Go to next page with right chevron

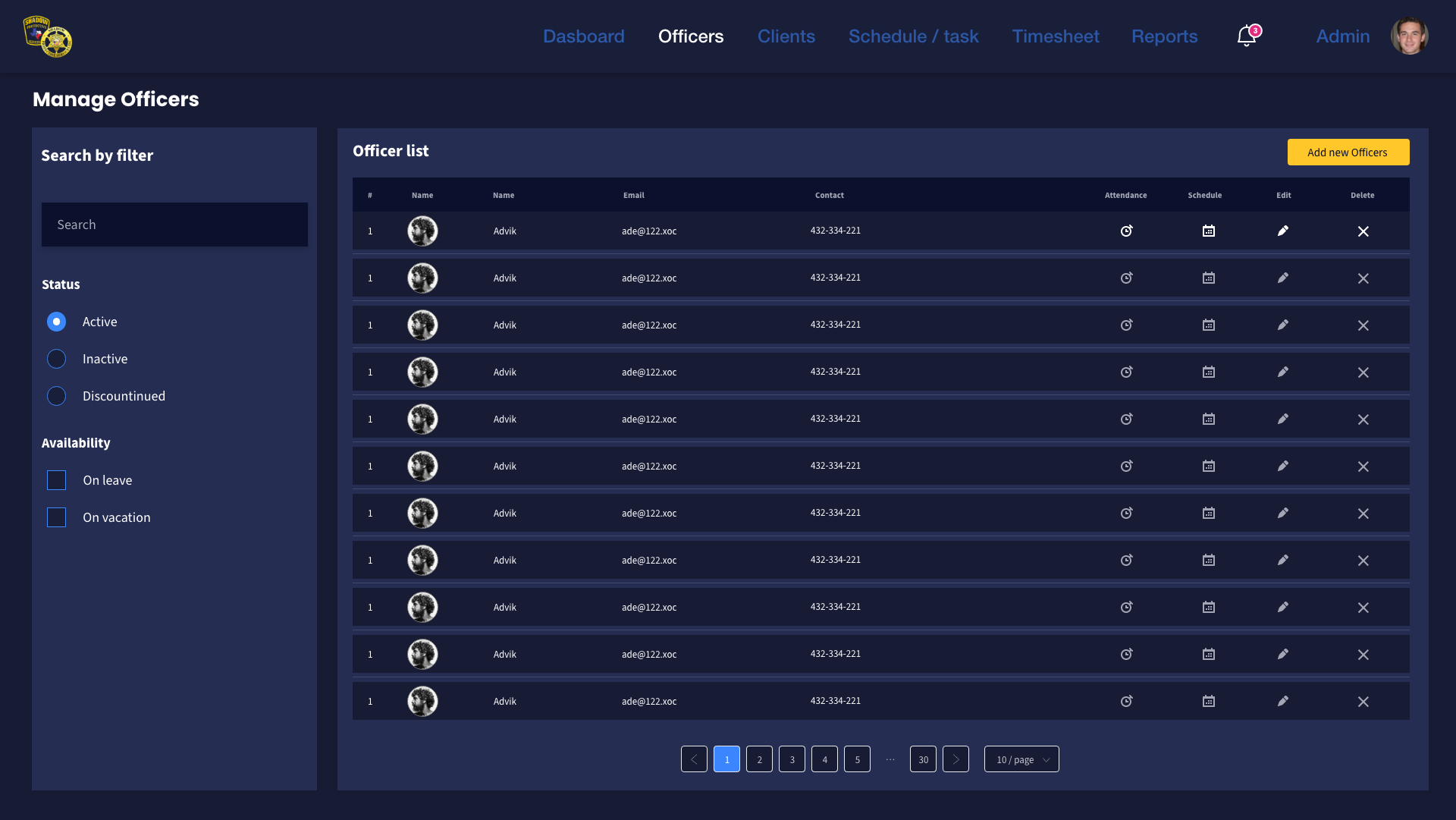tap(955, 759)
